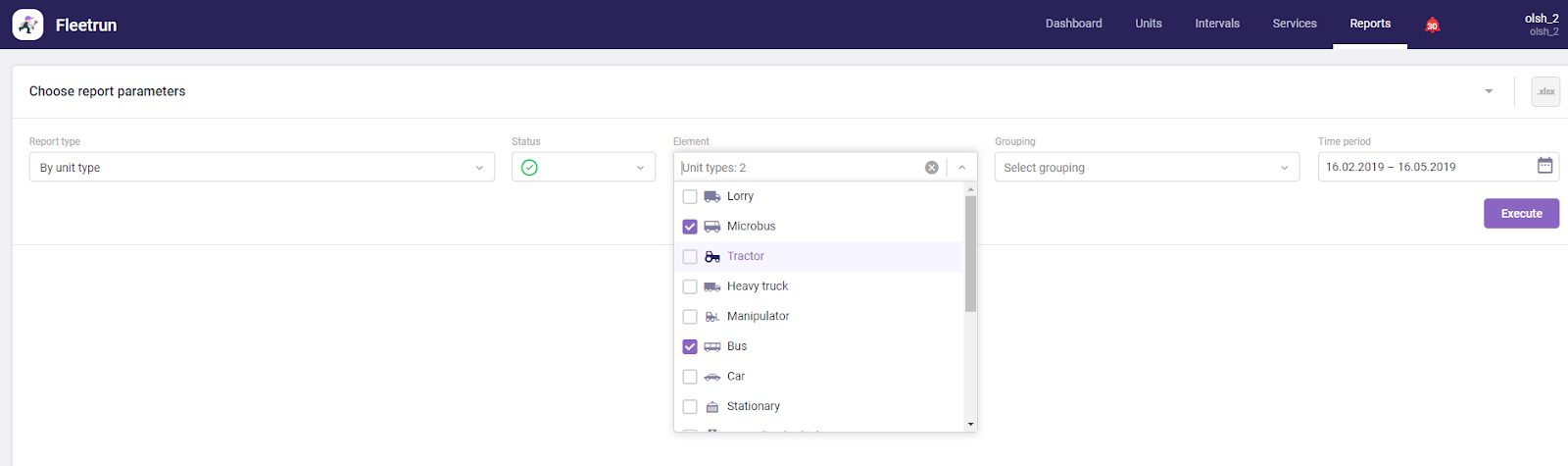Viewport: 1568px width, 466px height.
Task: Click the unit types list scrollbar
Action: (970, 253)
